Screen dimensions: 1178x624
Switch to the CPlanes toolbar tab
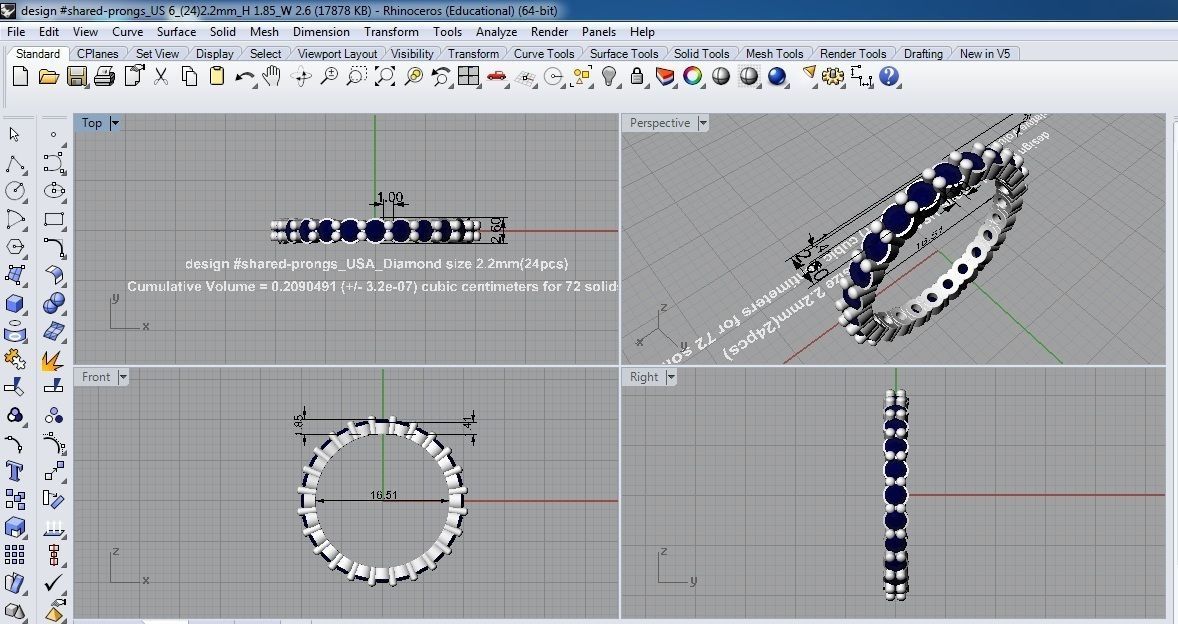[98, 53]
